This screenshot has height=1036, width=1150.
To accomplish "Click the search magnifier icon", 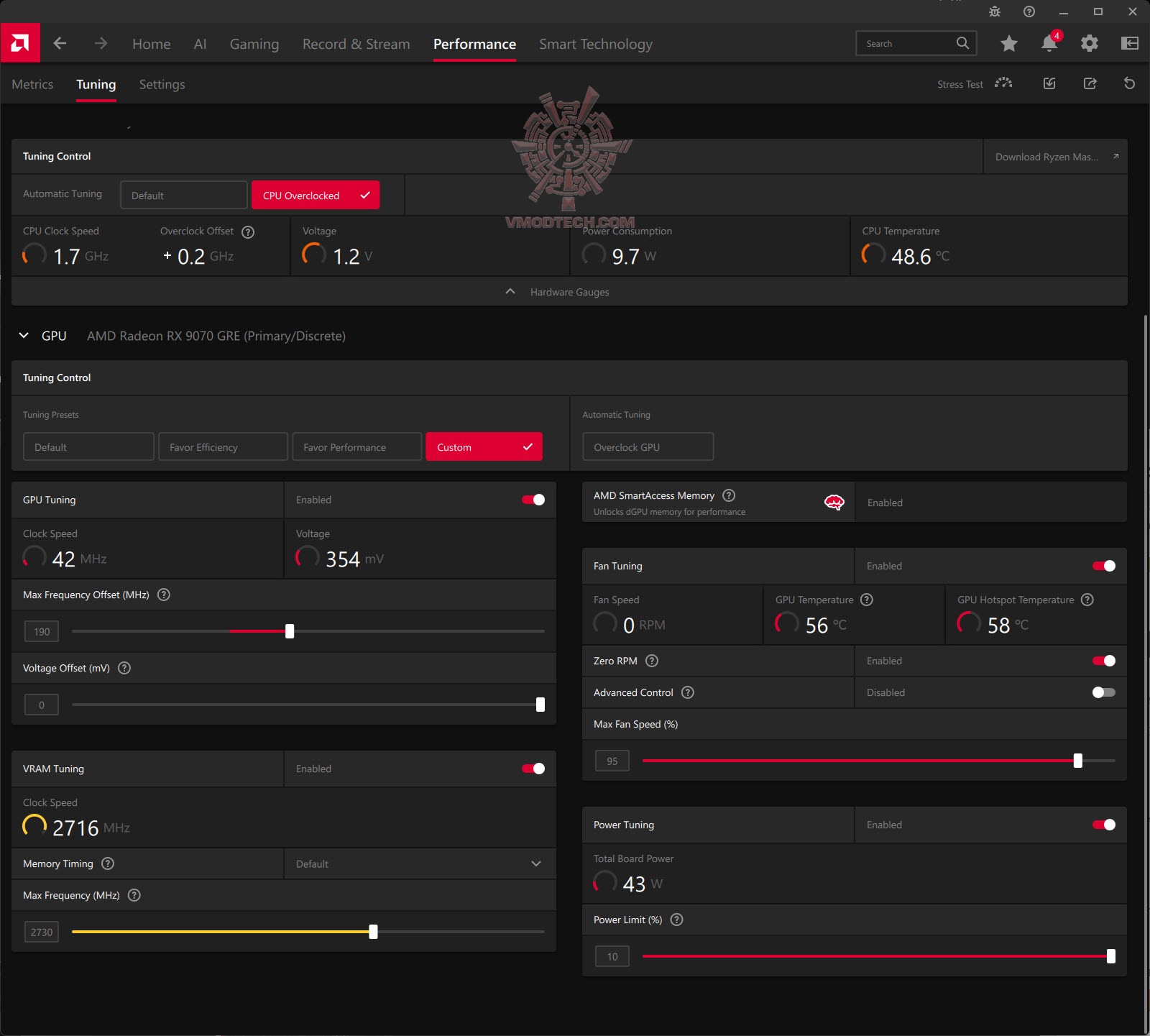I will [x=962, y=43].
